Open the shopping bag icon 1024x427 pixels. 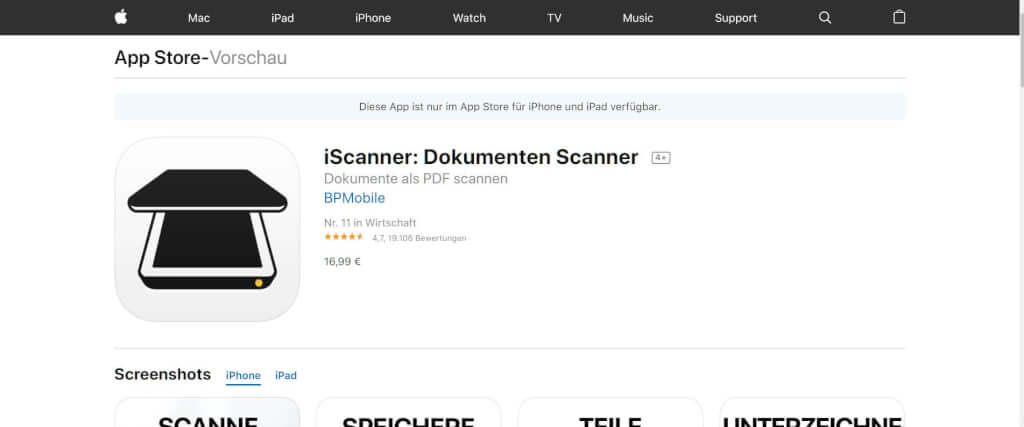click(x=899, y=17)
